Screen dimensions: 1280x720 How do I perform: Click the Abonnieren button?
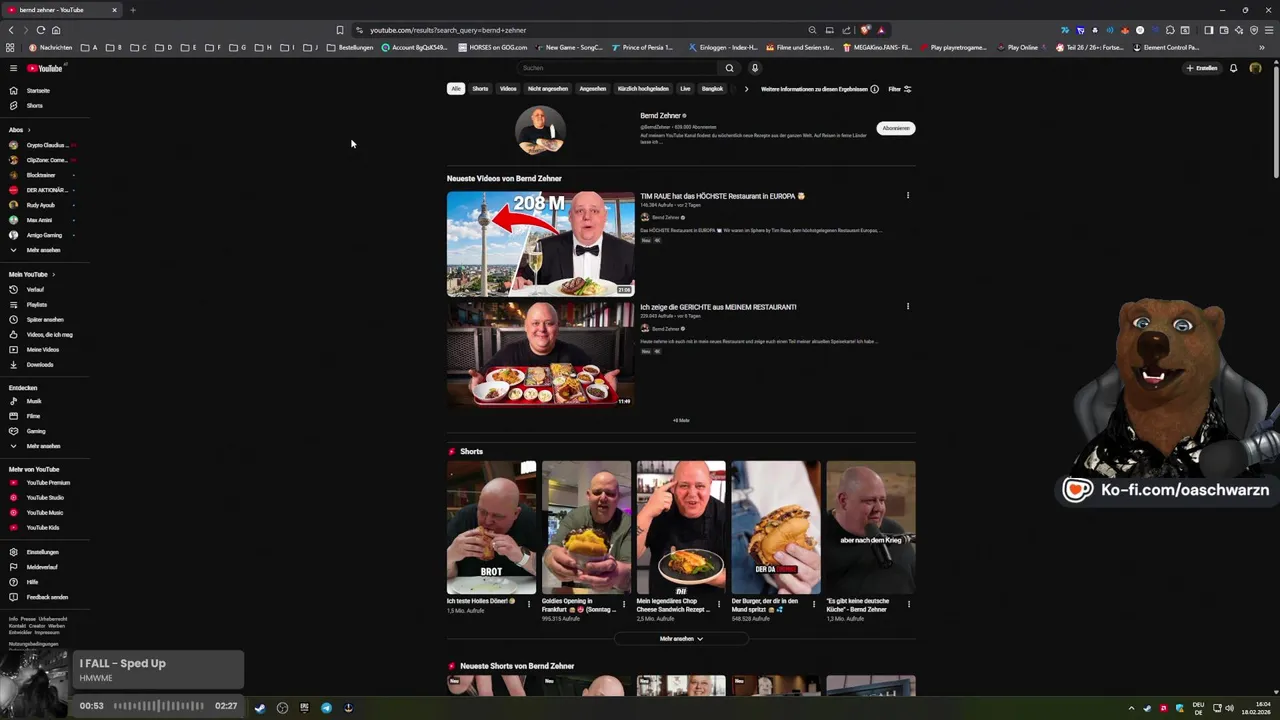pos(896,128)
